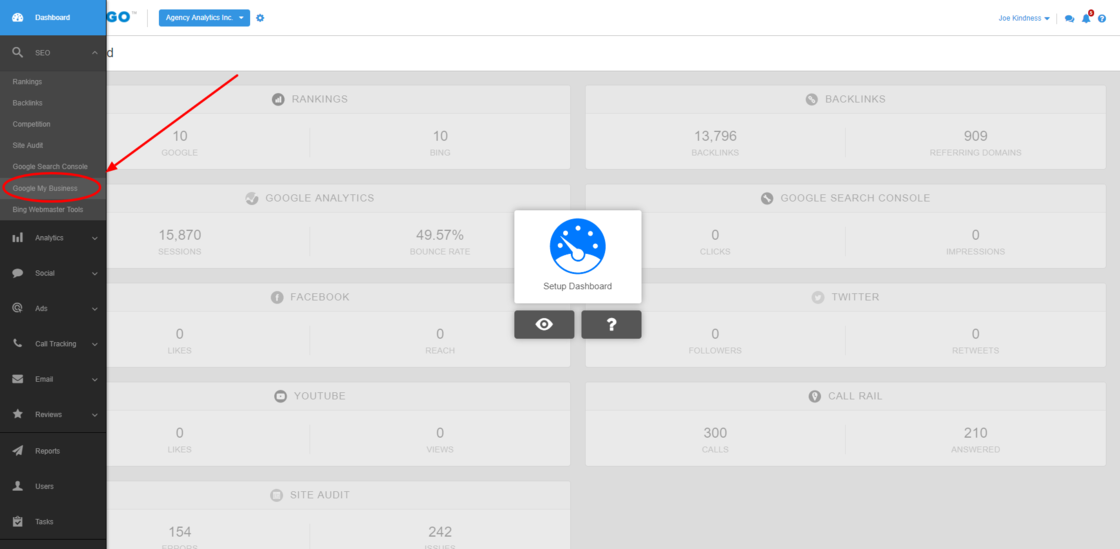Open the Reports sidebar label
The image size is (1120, 549).
[x=47, y=451]
